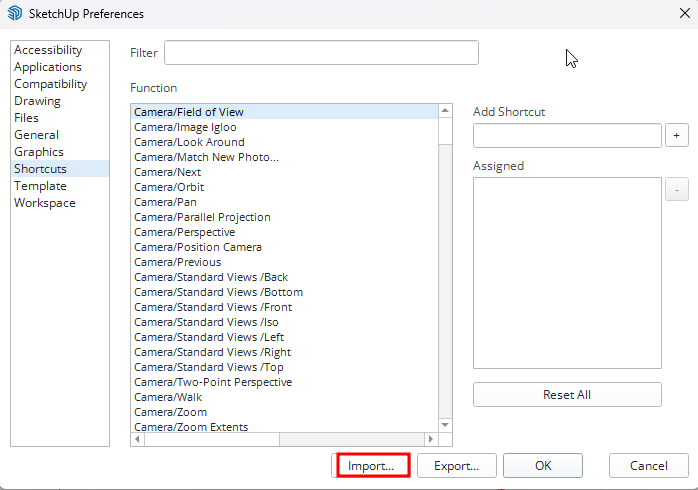The width and height of the screenshot is (698, 490).
Task: Click the Export... button
Action: pyautogui.click(x=457, y=466)
